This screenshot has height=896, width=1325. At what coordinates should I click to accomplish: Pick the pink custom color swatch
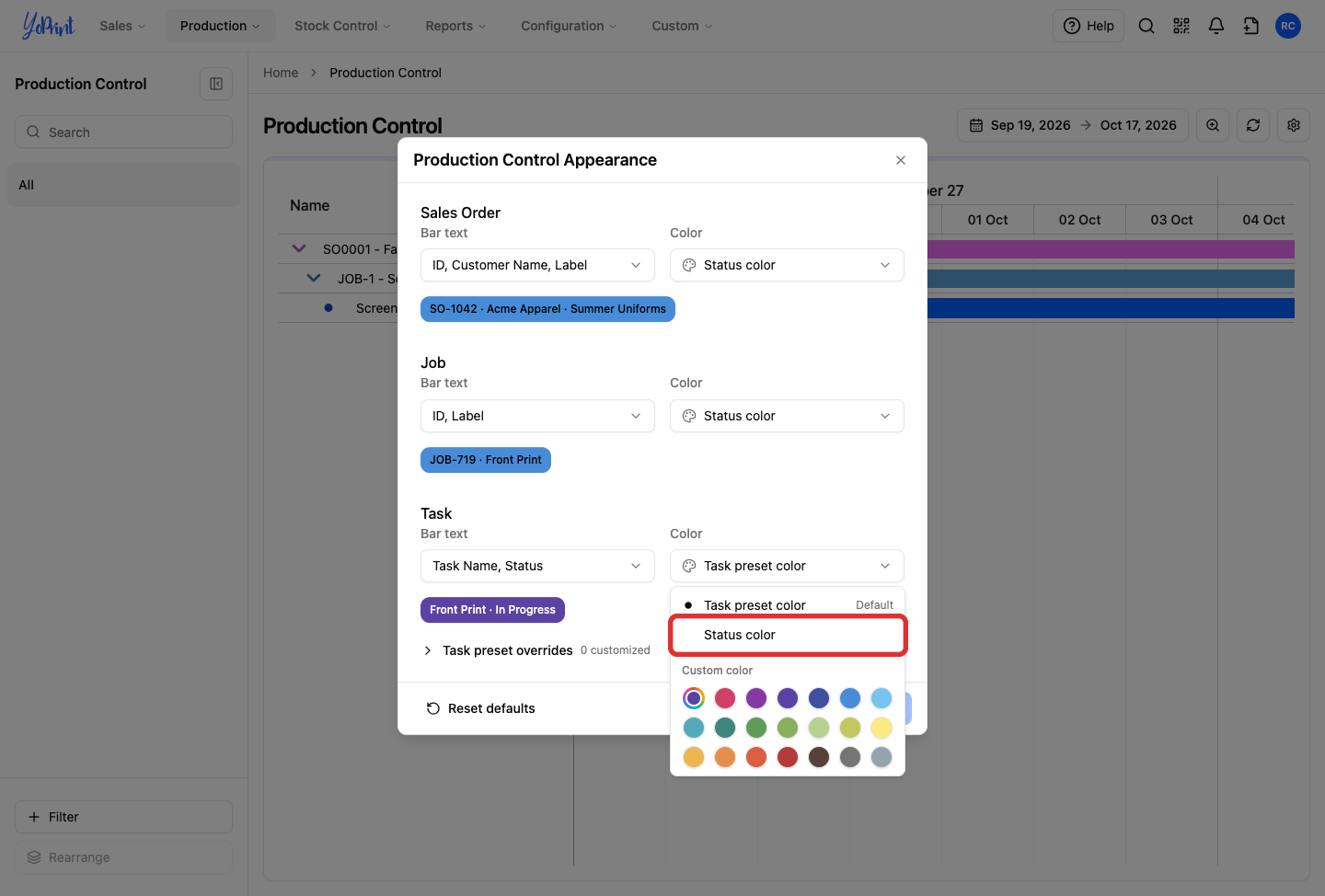click(x=725, y=698)
